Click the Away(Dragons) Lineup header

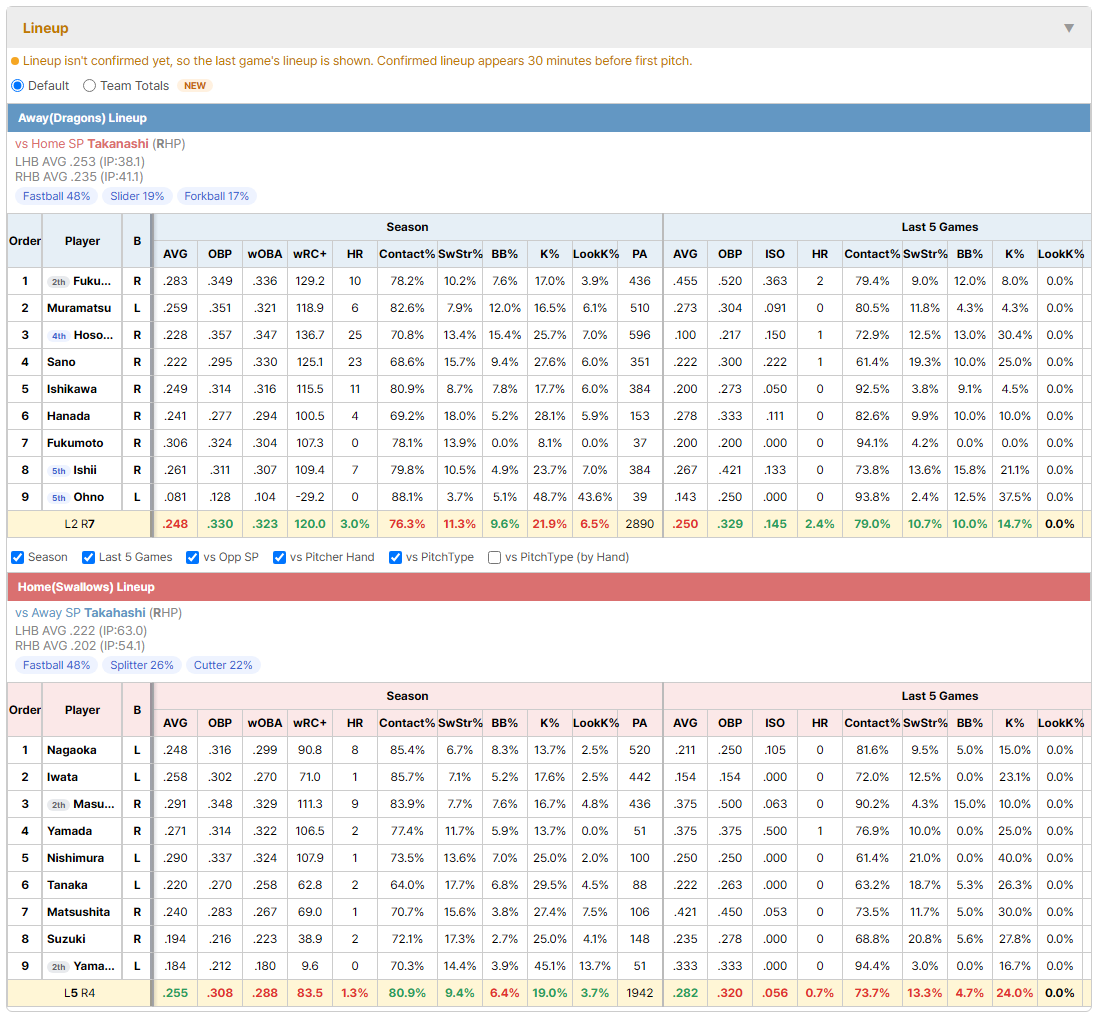549,118
